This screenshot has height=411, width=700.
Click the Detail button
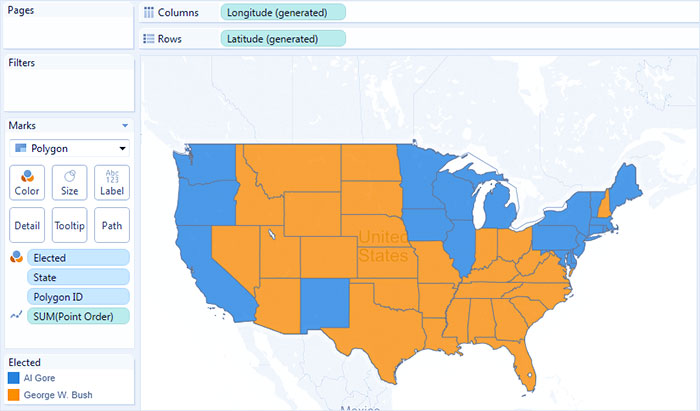tap(27, 225)
